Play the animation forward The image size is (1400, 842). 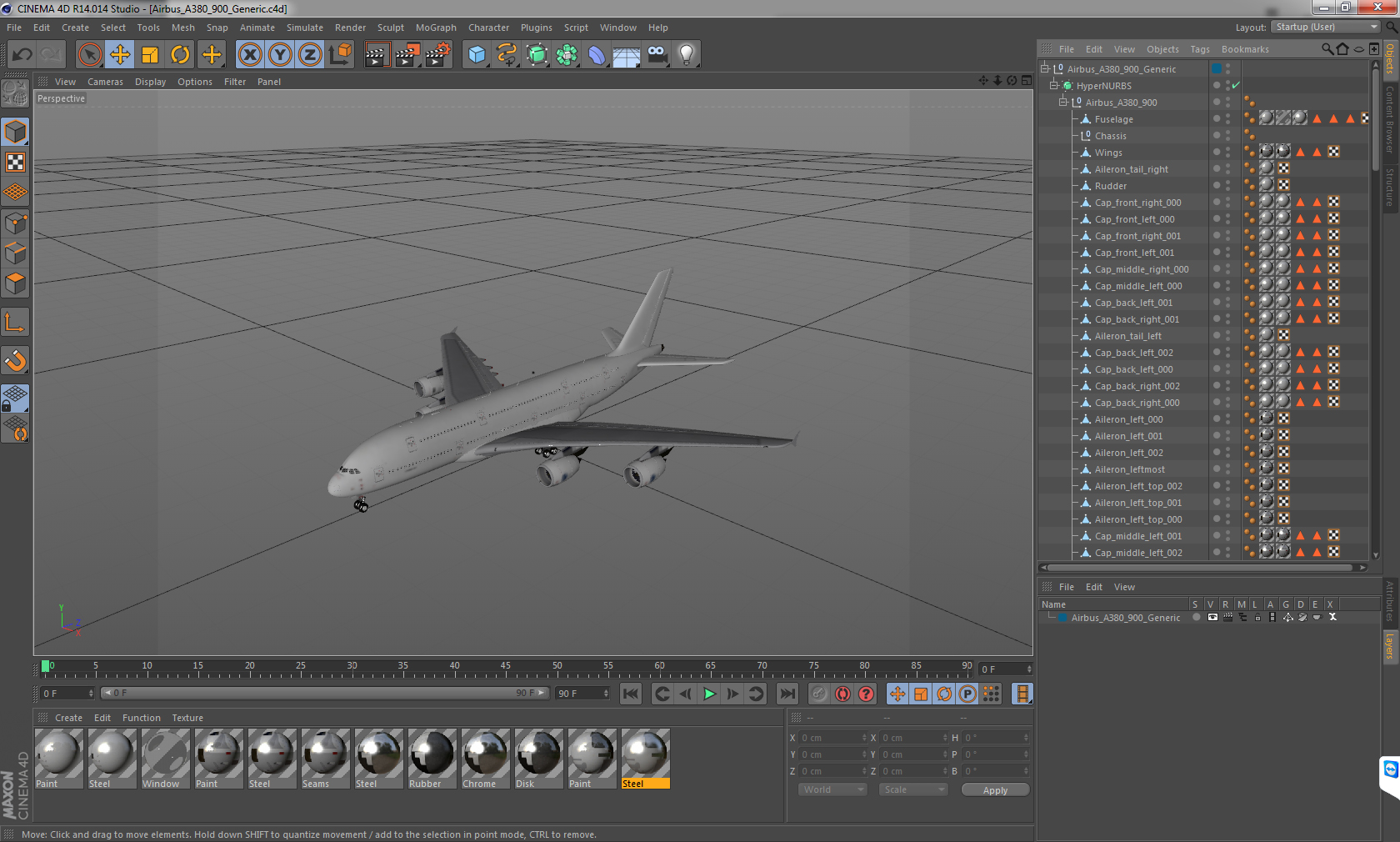pyautogui.click(x=709, y=694)
